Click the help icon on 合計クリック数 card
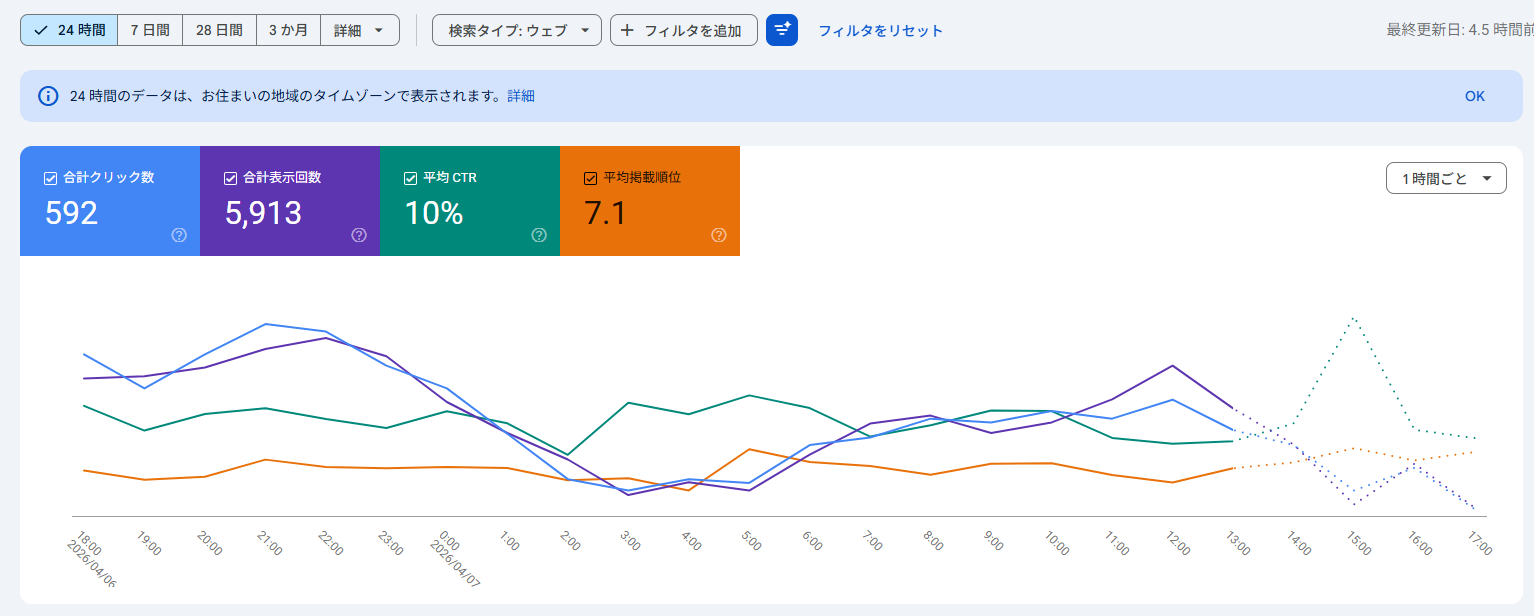The height and width of the screenshot is (616, 1534). (179, 235)
